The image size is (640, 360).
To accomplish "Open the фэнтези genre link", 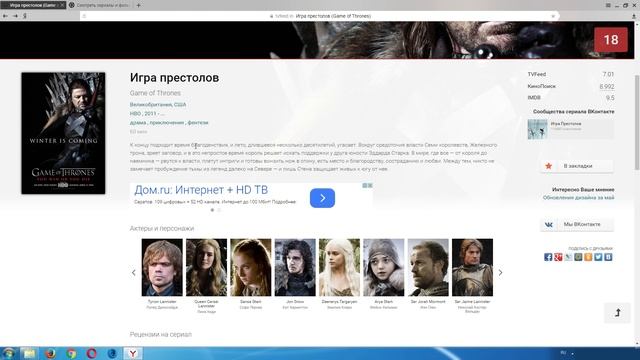I will (x=198, y=122).
